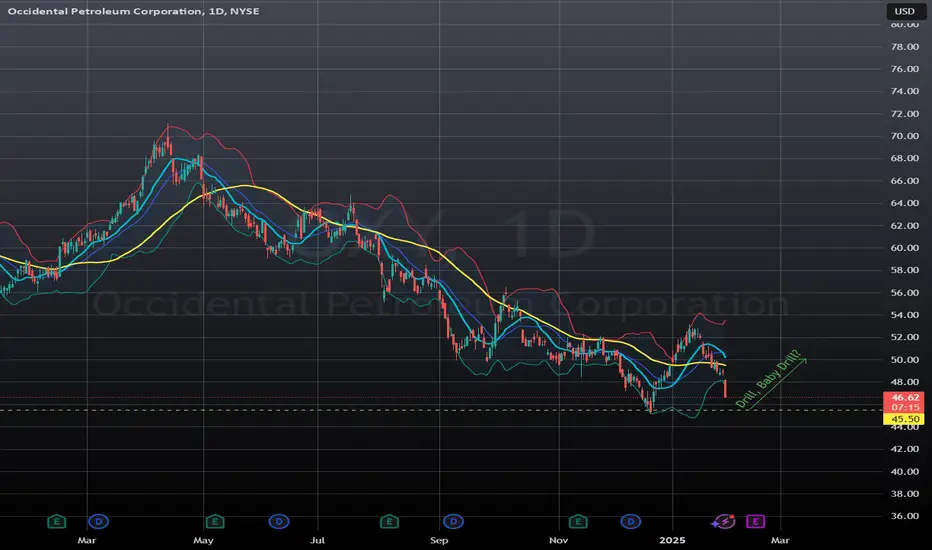Viewport: 932px width, 550px height.
Task: Click the 2025 label on the time axis
Action: coord(672,540)
